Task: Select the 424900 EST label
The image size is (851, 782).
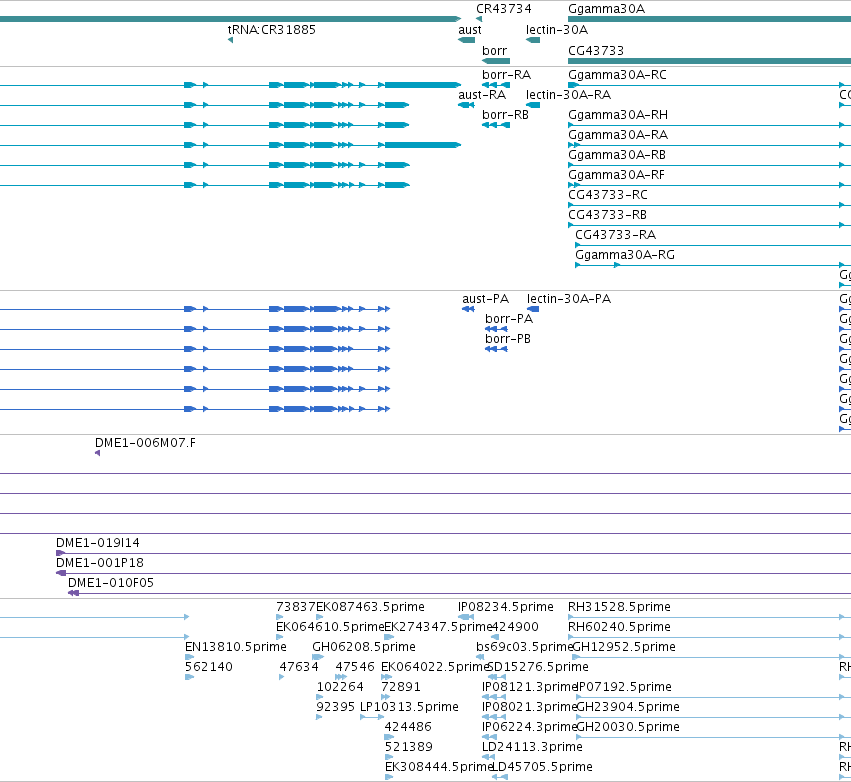Action: (515, 627)
